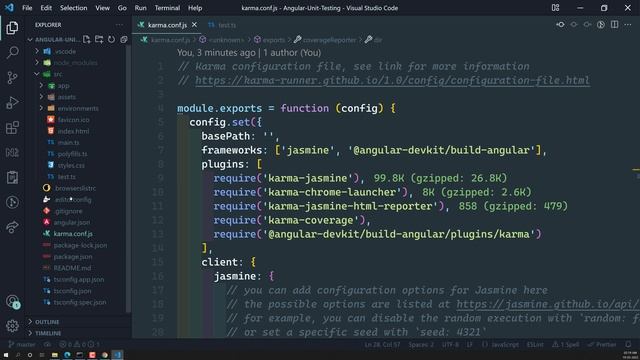This screenshot has height=360, width=640.
Task: Click VS Code icon in taskbar
Action: (x=118, y=355)
